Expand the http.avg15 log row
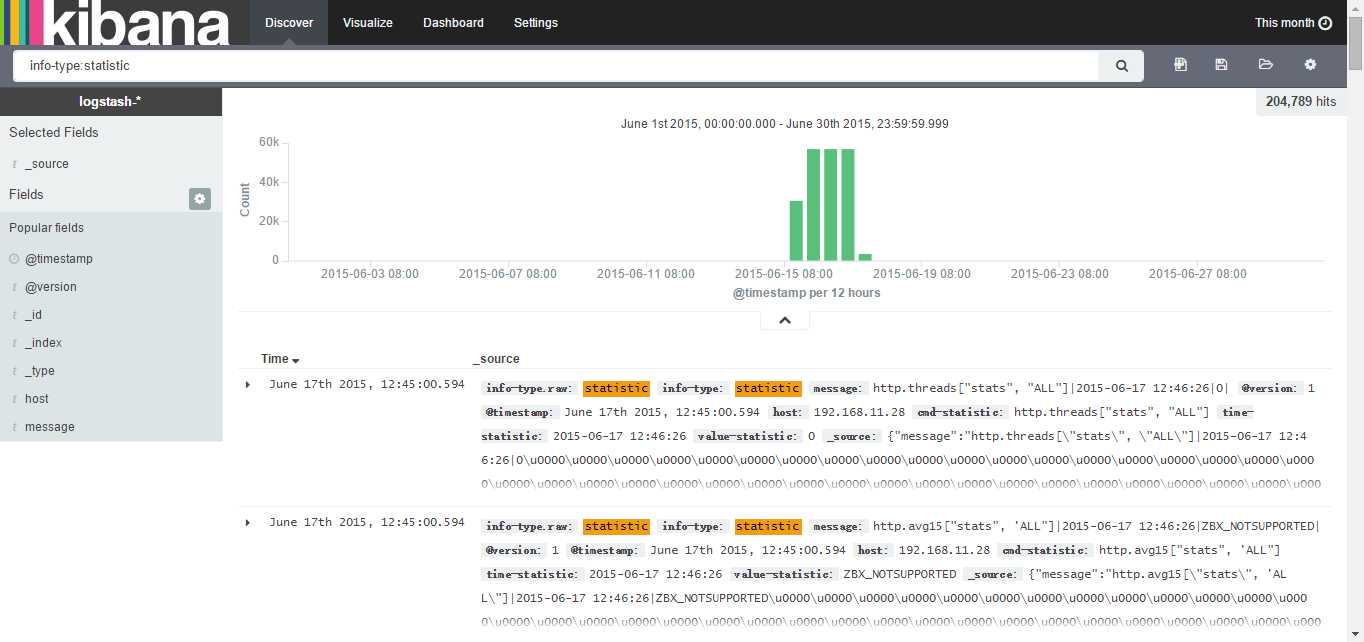 pyautogui.click(x=248, y=523)
